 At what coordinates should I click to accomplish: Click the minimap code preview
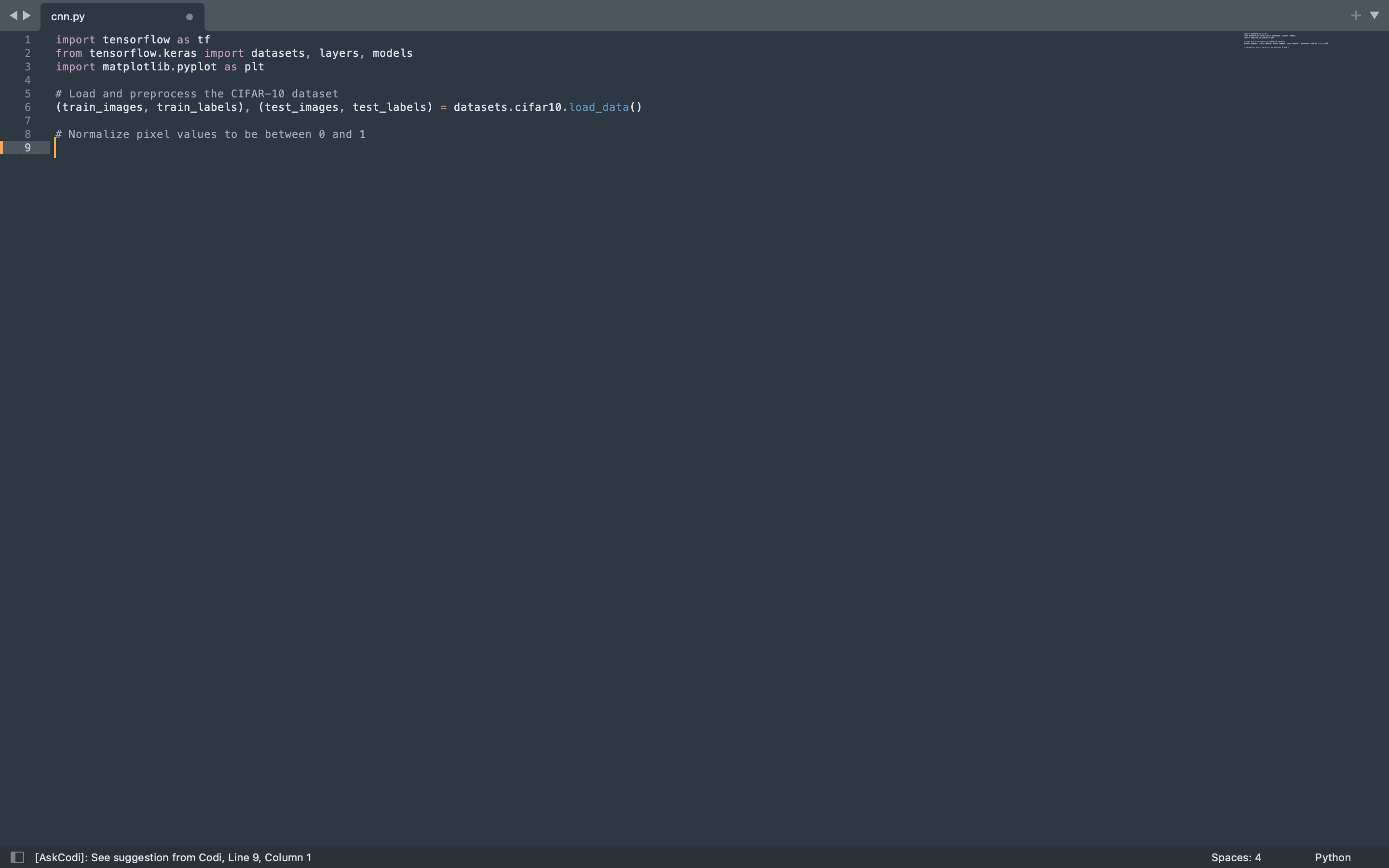pyautogui.click(x=1286, y=41)
